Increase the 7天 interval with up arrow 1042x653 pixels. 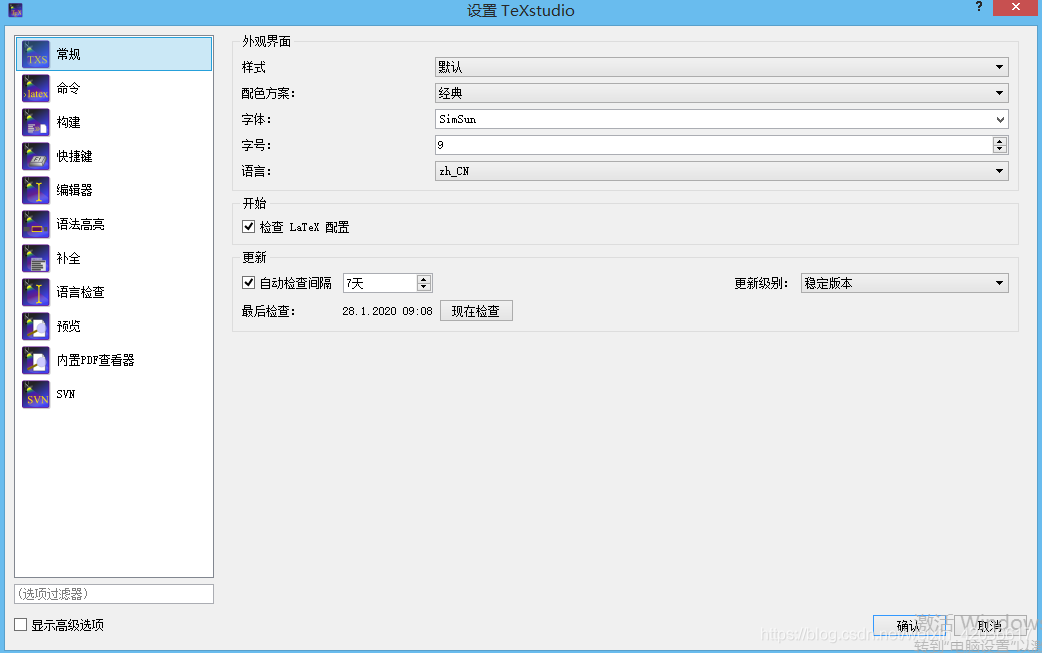[x=423, y=279]
